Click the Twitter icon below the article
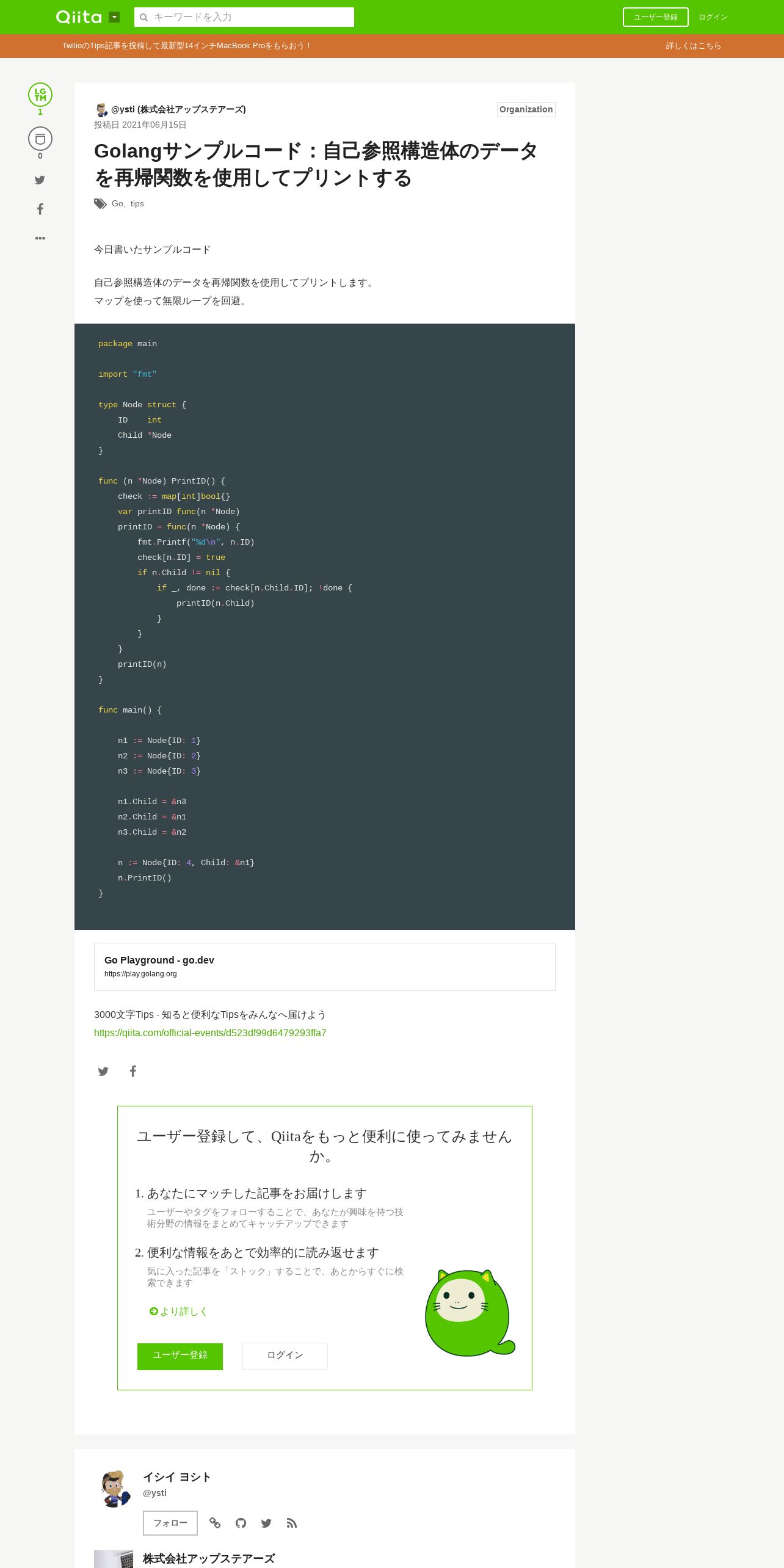 [103, 1071]
